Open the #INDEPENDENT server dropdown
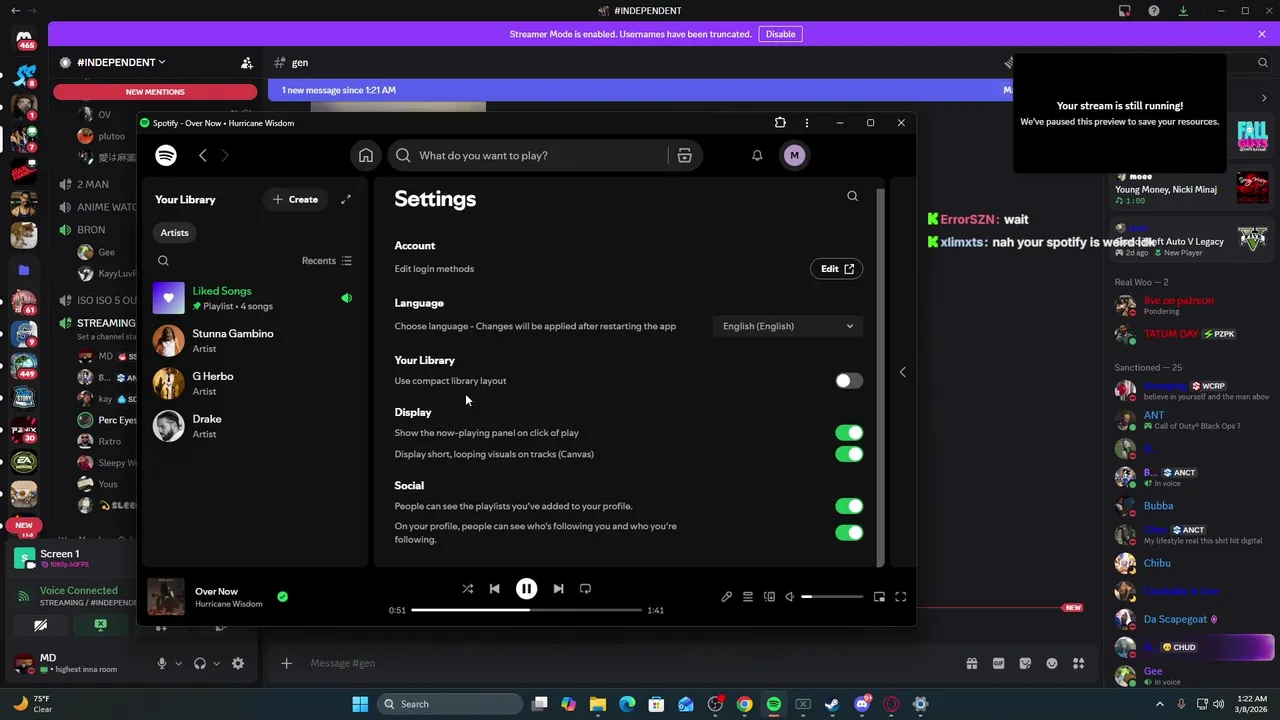Viewport: 1280px width, 720px height. [x=121, y=62]
